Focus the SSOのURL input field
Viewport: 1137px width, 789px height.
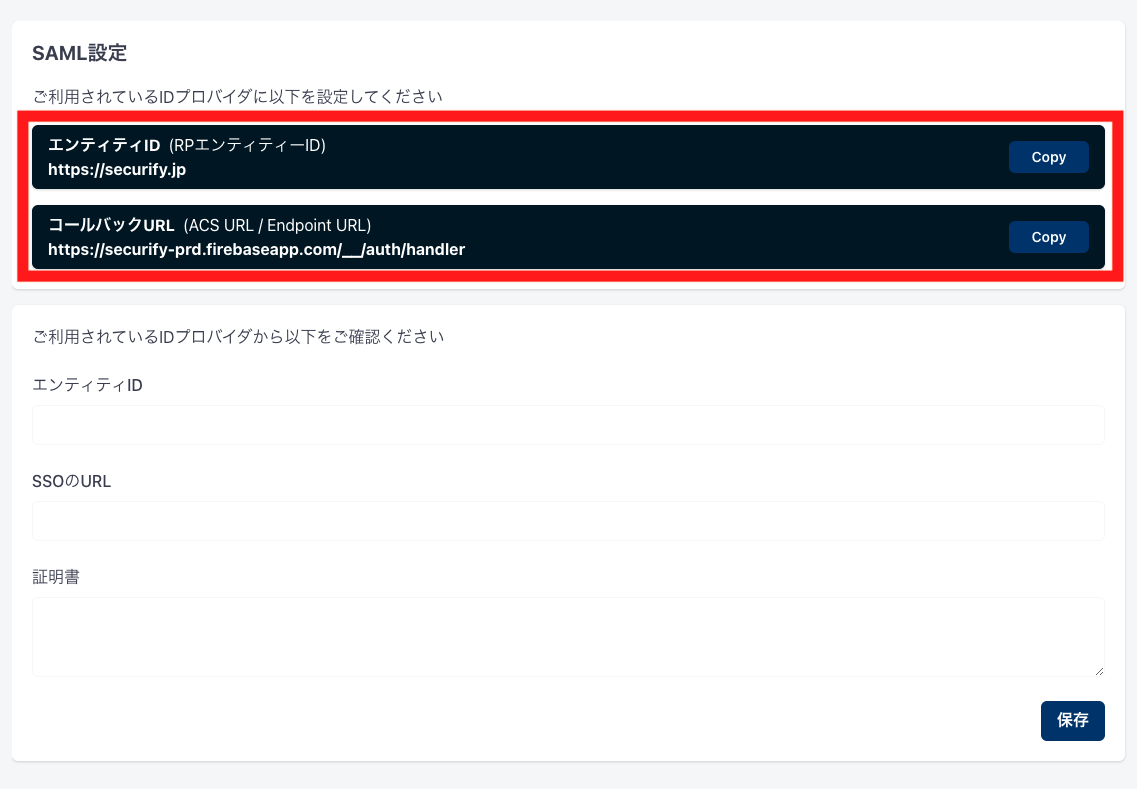coord(568,521)
